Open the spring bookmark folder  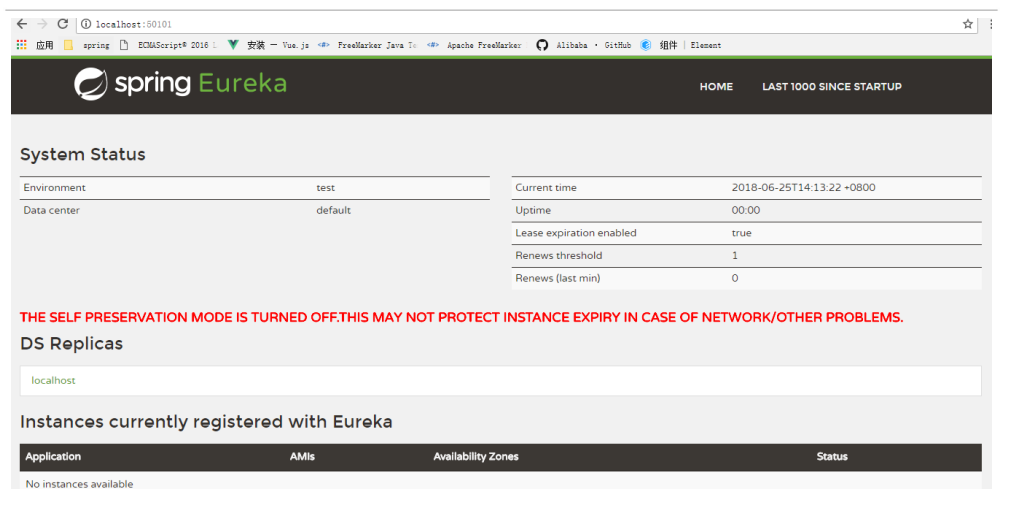pos(87,45)
